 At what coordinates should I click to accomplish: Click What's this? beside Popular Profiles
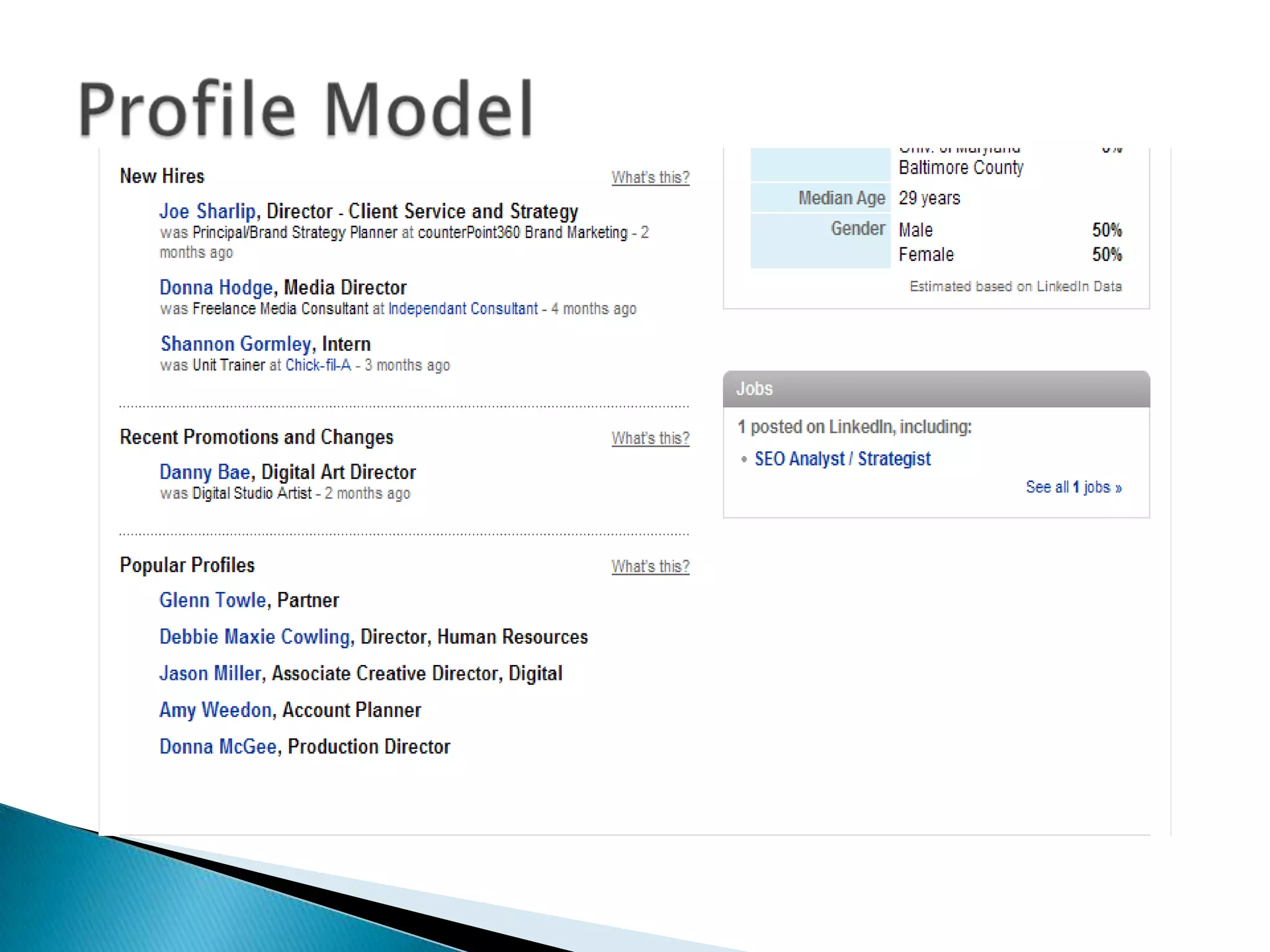650,566
